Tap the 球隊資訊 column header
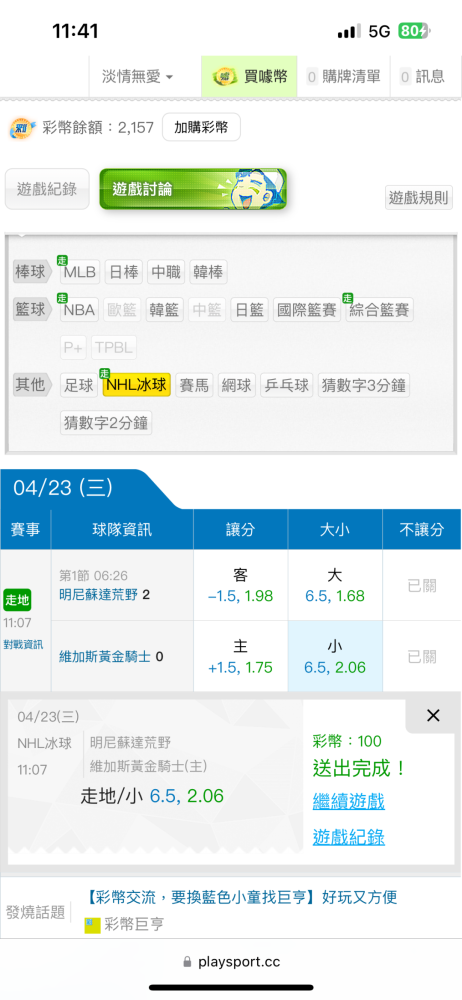Viewport: 462px width, 1000px height. [122, 529]
